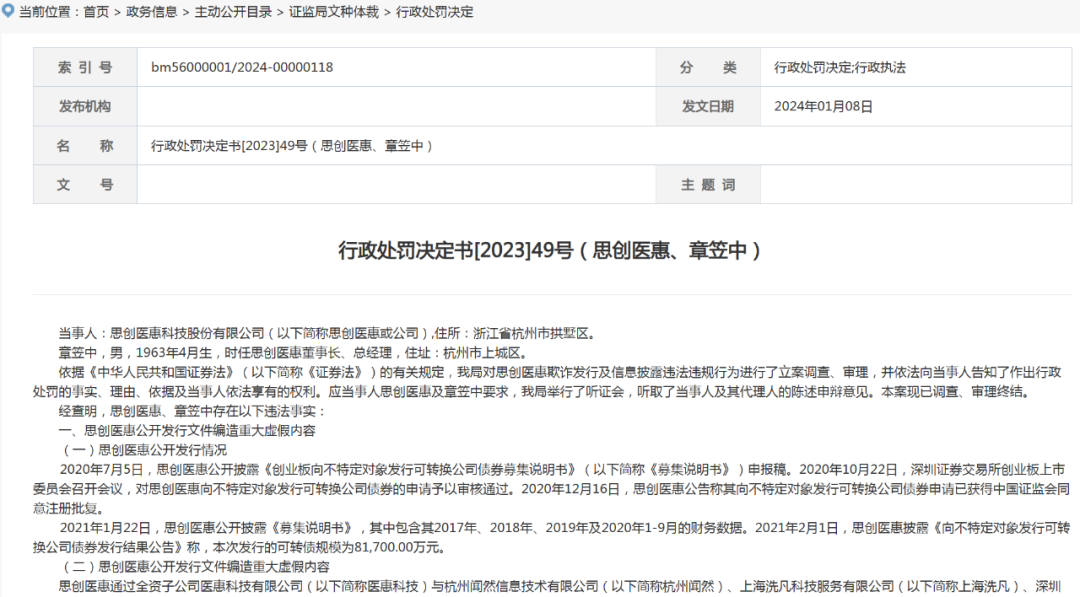Click the line starting 章笠中，男，1963年4月生
Screen dimensions: 1080x597
(294, 353)
